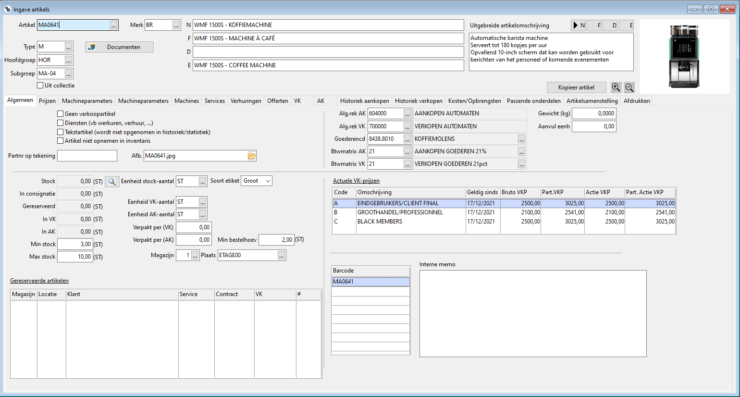Select barcode entry MA0641
The image size is (740, 397).
[x=370, y=282]
